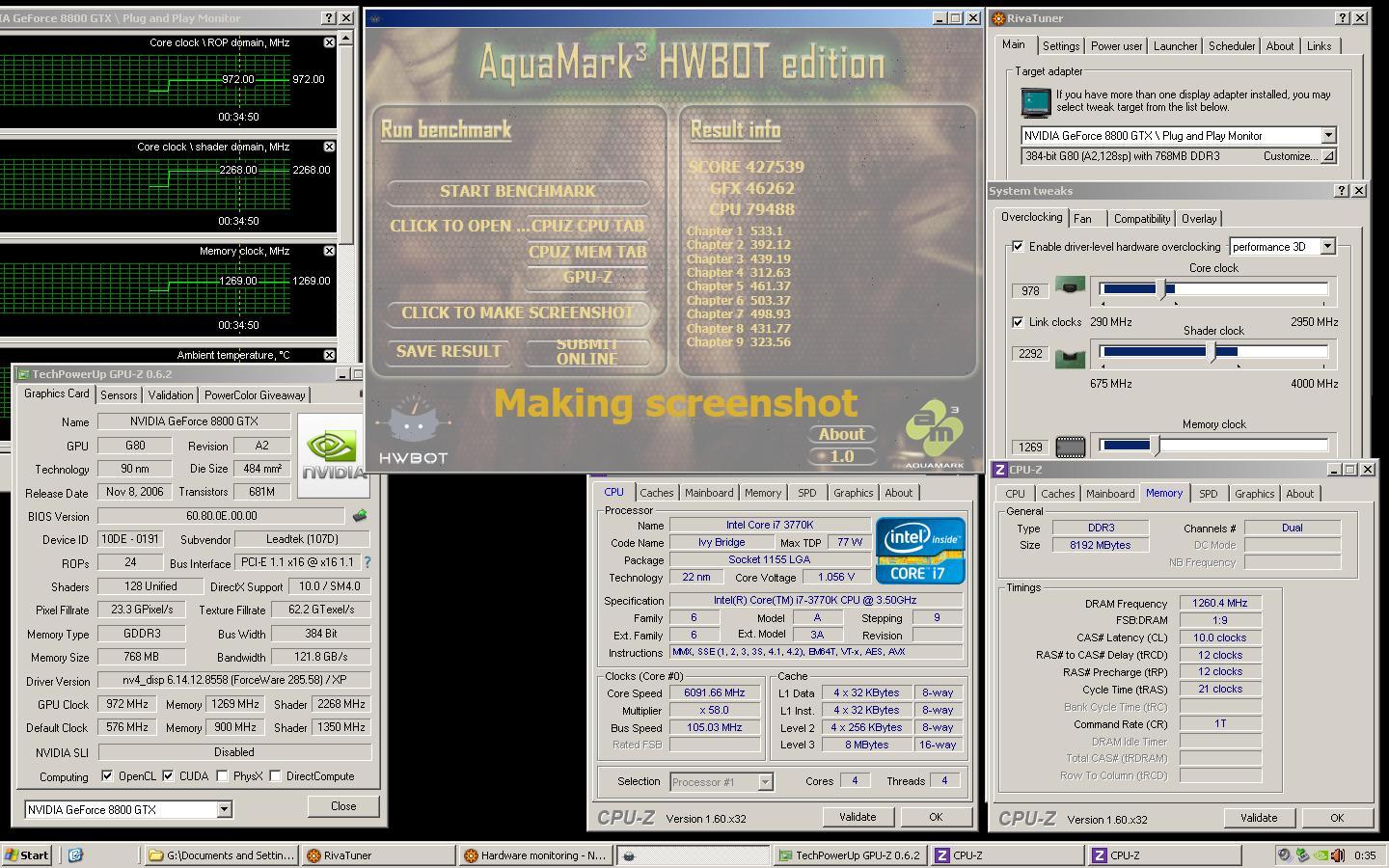Viewport: 1389px width, 868px height.
Task: Open the PowerColor Giveaway tab in GPU-Z
Action: click(255, 395)
